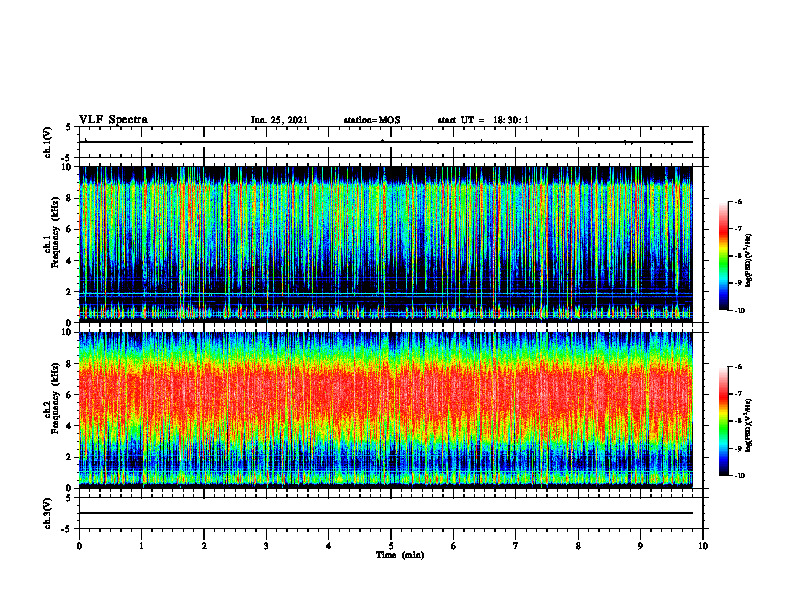Image resolution: width=792 pixels, height=612 pixels.
Task: Click time axis tick label "0"
Action: coord(79,546)
